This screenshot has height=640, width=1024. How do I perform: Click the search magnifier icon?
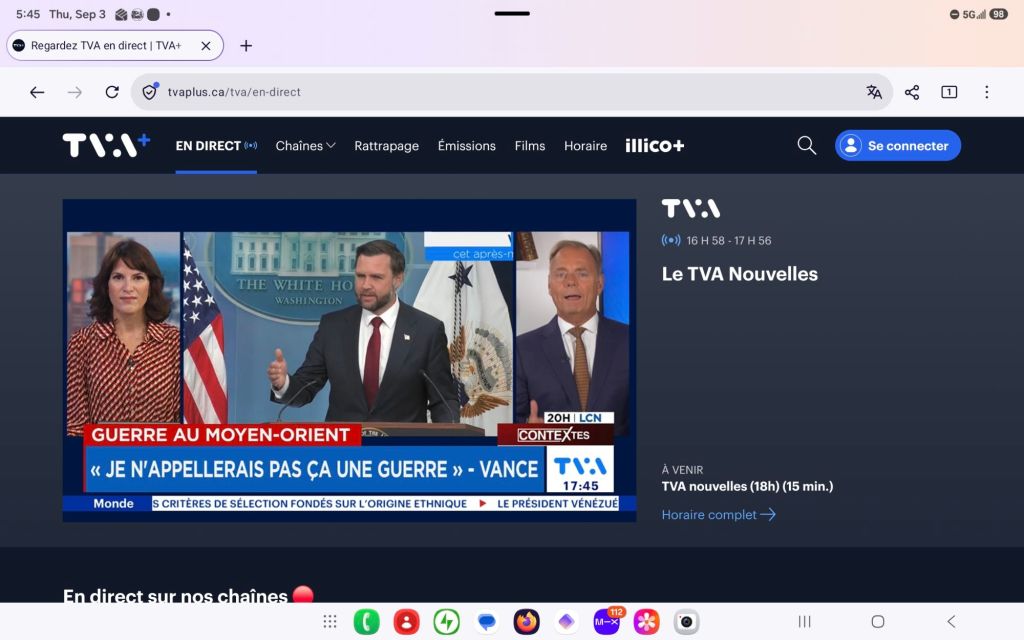click(x=807, y=145)
